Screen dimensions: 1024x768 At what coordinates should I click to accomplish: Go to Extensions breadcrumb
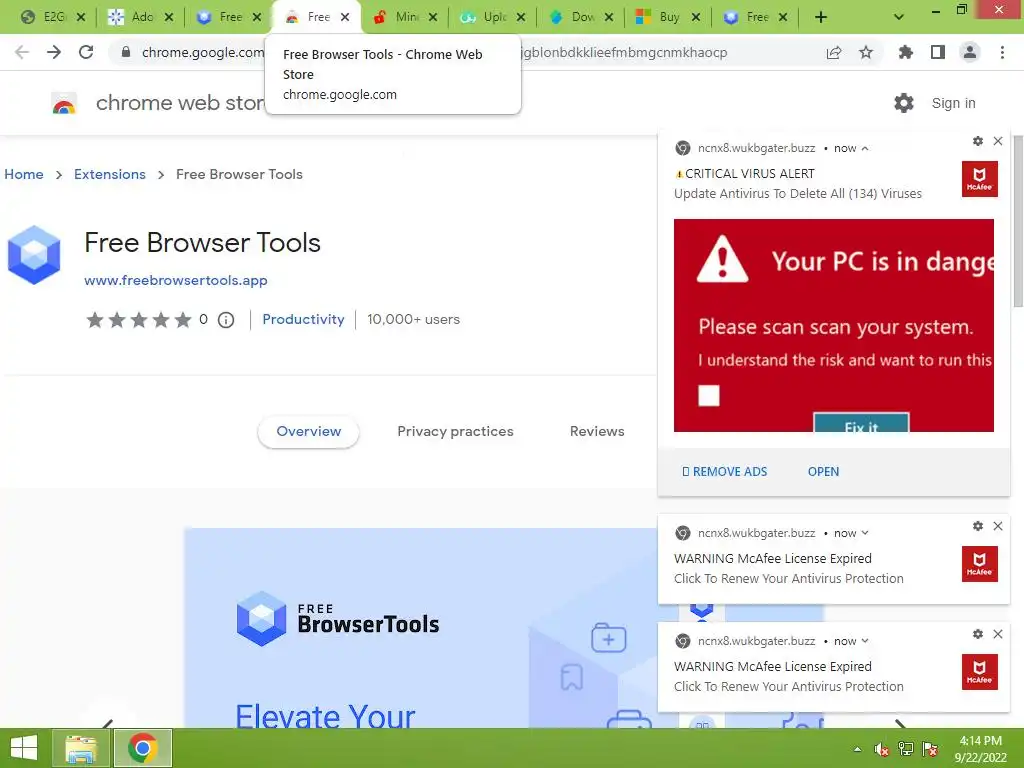[110, 174]
